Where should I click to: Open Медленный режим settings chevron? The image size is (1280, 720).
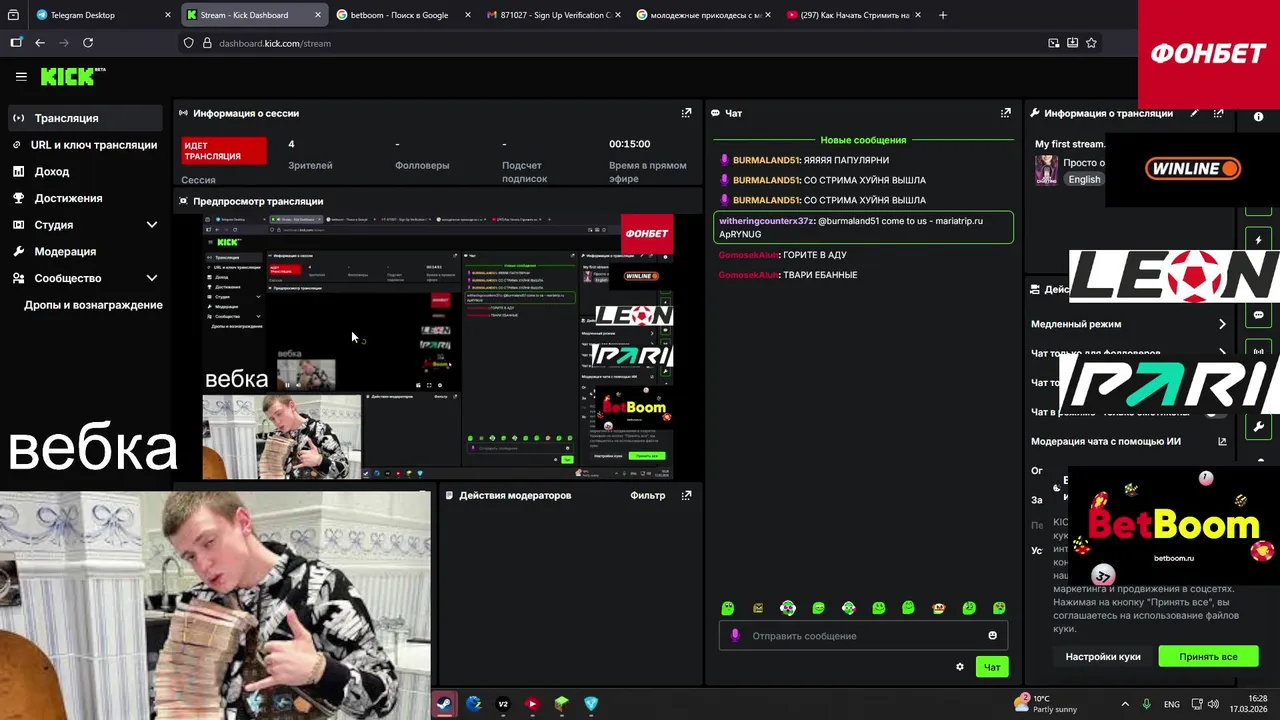tap(1222, 324)
